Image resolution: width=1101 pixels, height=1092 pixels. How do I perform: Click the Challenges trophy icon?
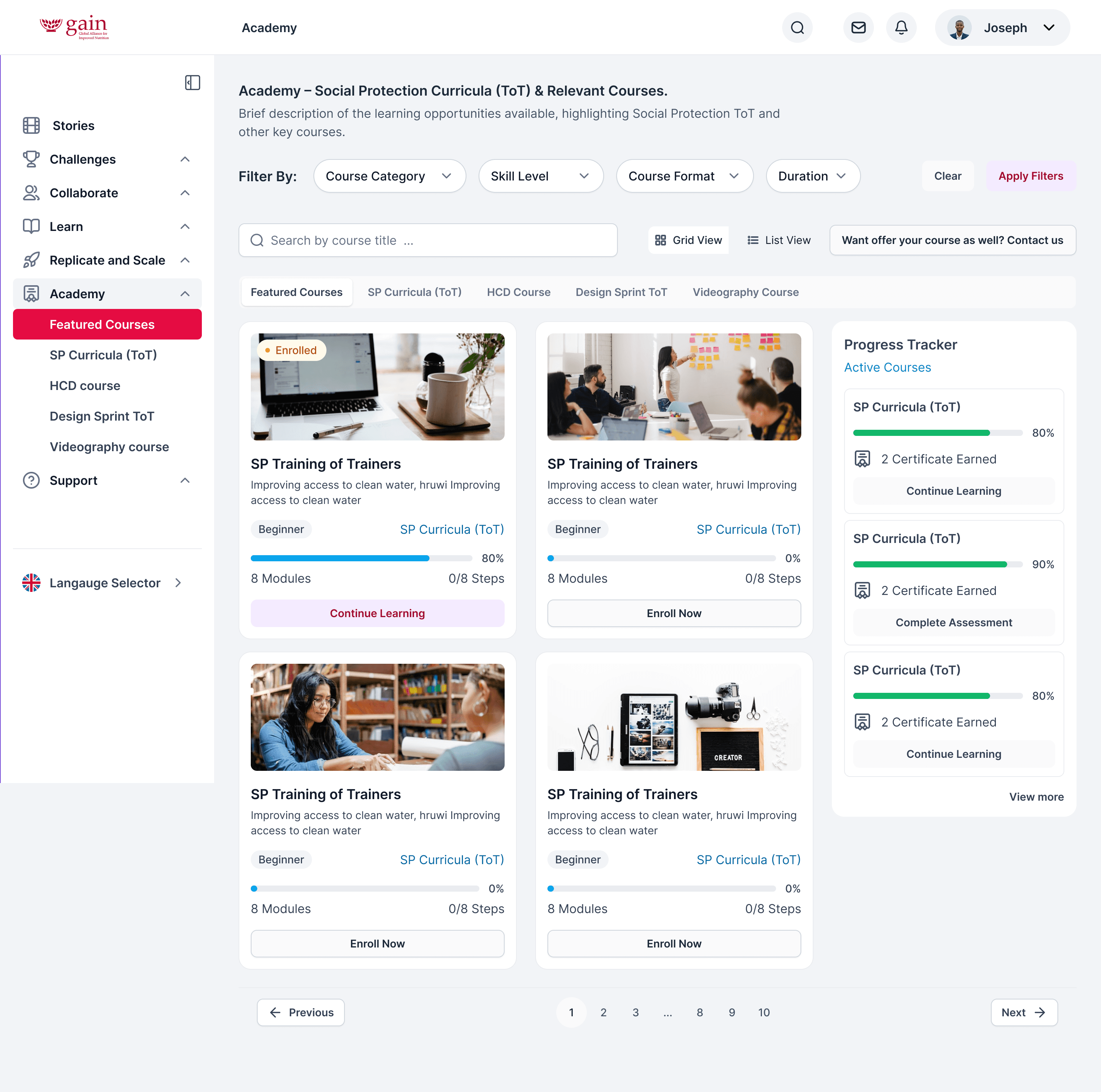[31, 159]
